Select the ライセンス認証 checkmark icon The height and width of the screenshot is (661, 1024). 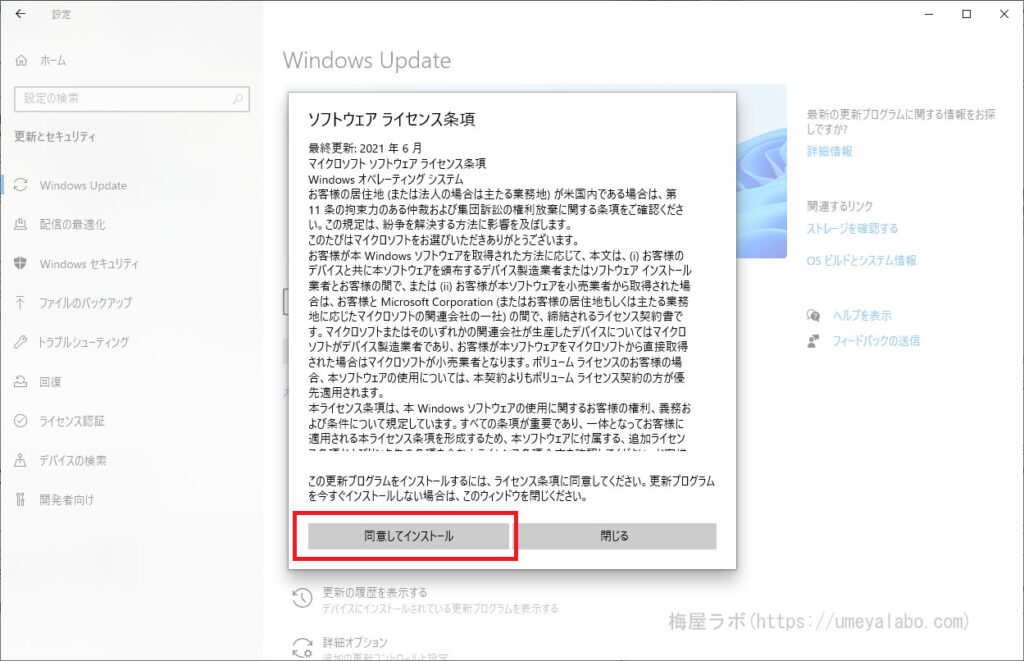point(21,421)
